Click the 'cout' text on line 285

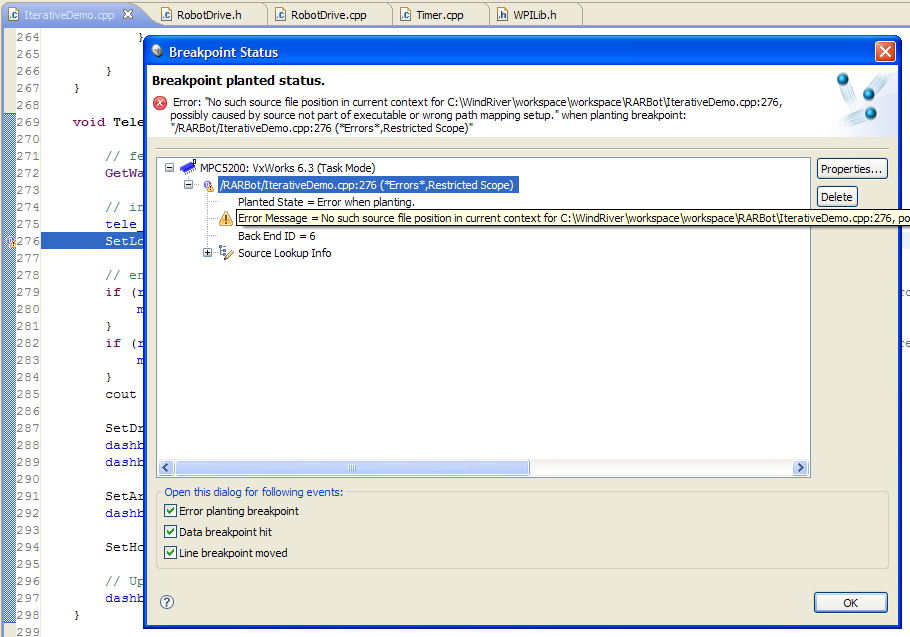pyautogui.click(x=121, y=394)
